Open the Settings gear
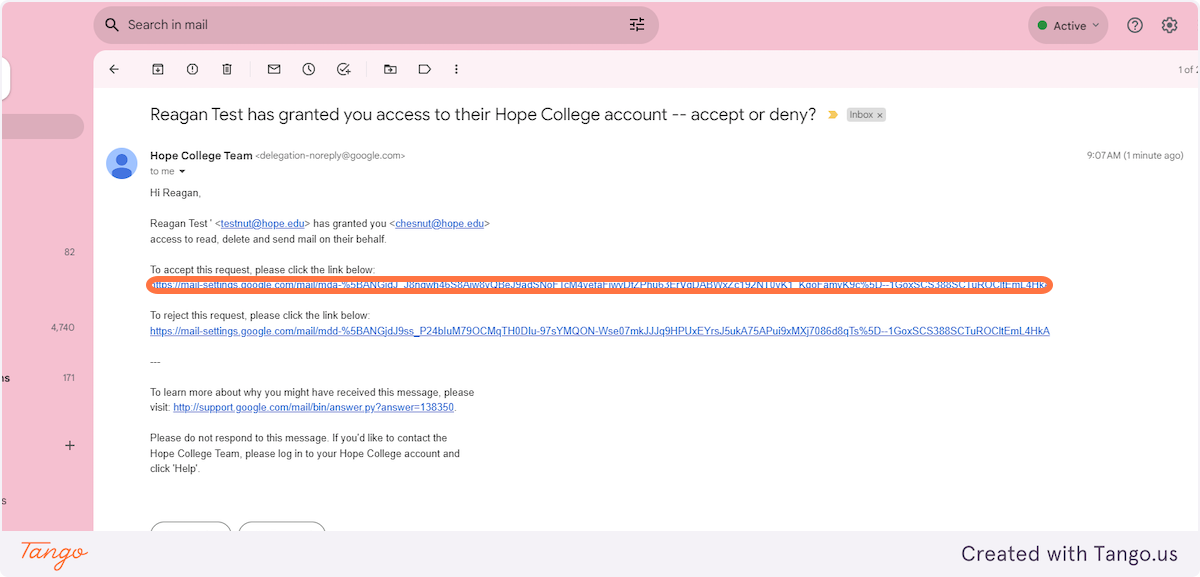The height and width of the screenshot is (577, 1200). [1169, 26]
